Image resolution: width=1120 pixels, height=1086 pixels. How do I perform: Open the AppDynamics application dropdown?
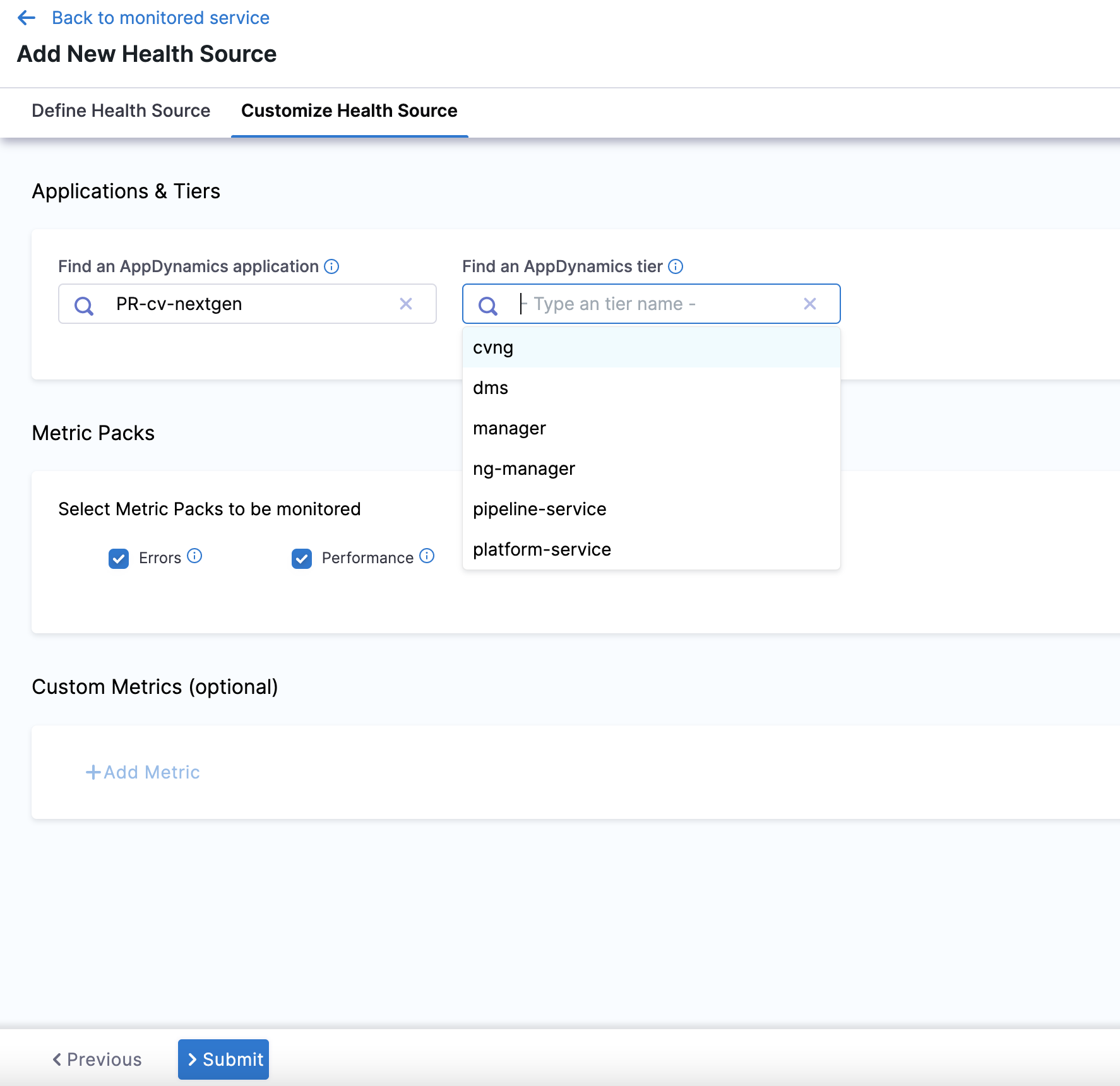[247, 304]
